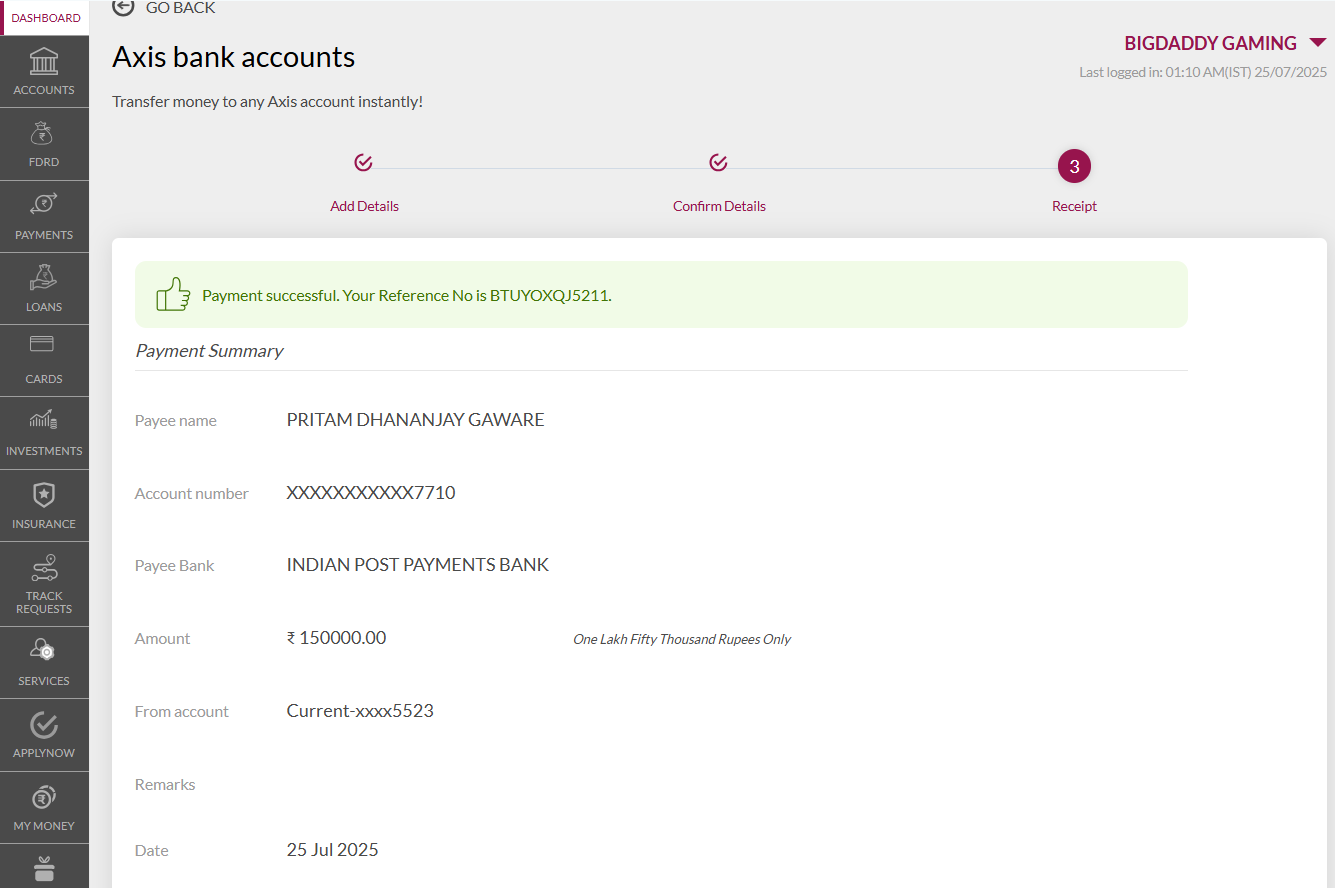Screen dimensions: 1335x888
Task: Select the Add Details step label
Action: coord(364,206)
